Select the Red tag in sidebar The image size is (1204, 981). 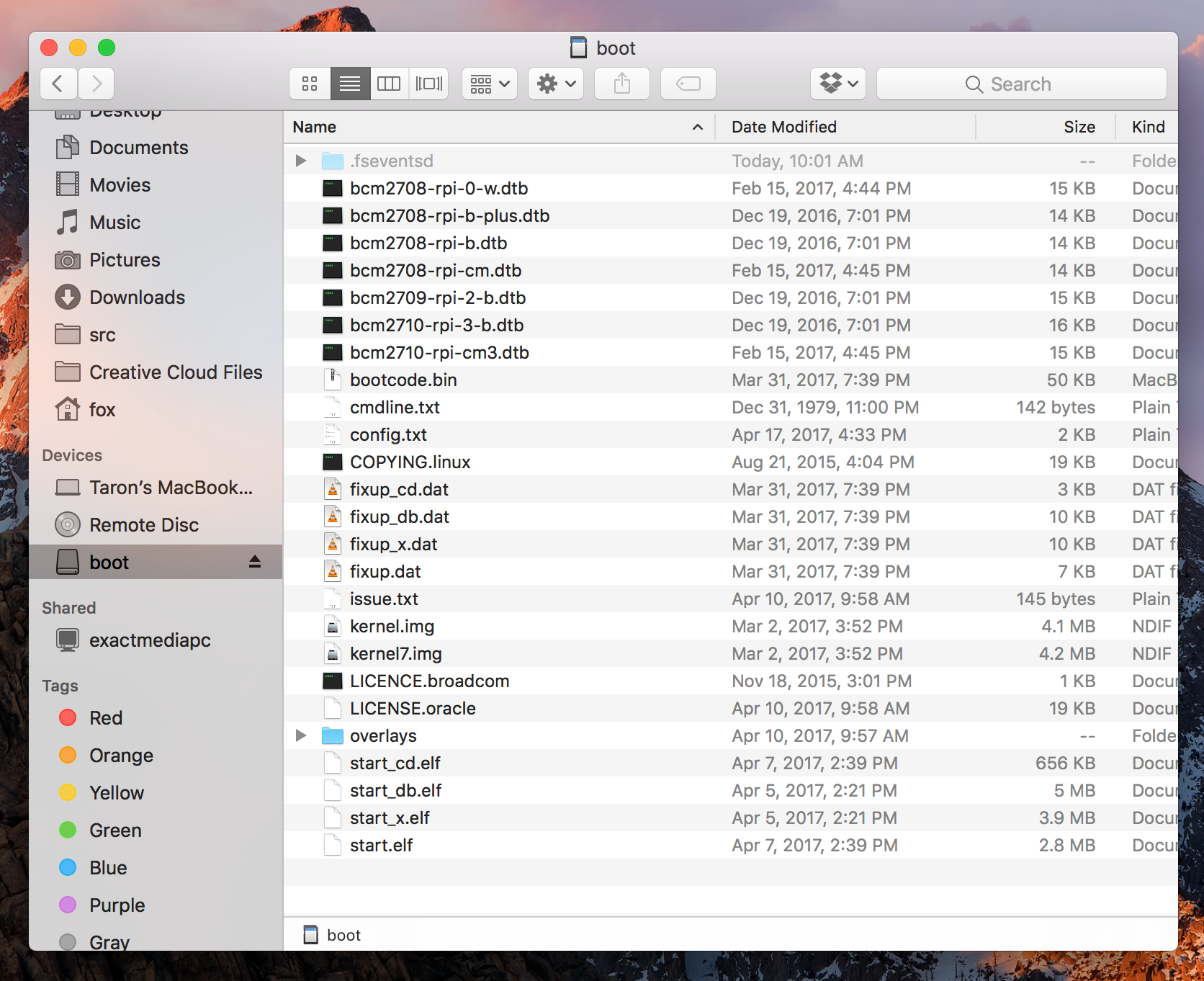(x=105, y=718)
